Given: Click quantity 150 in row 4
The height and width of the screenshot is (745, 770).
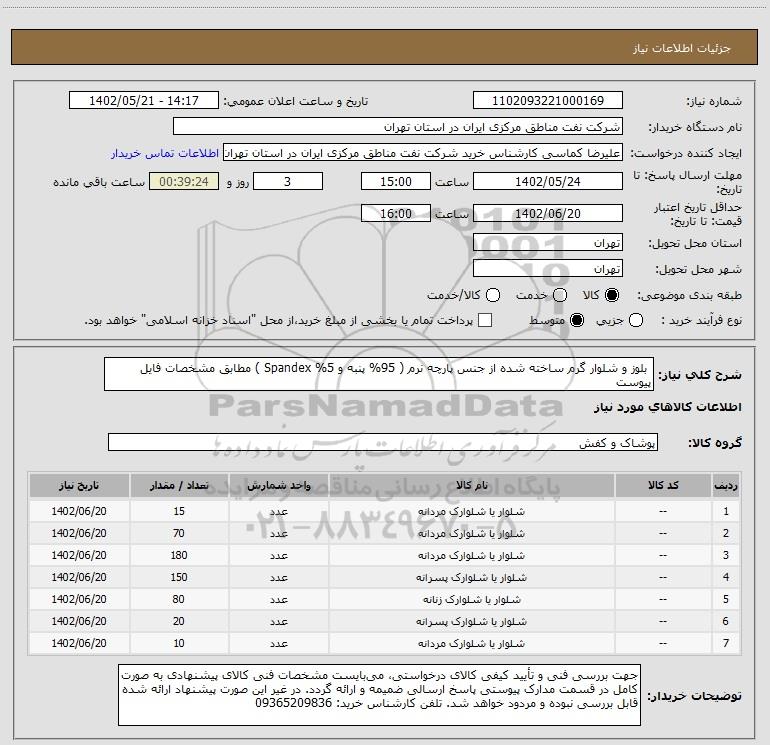Looking at the screenshot, I should pyautogui.click(x=179, y=577).
